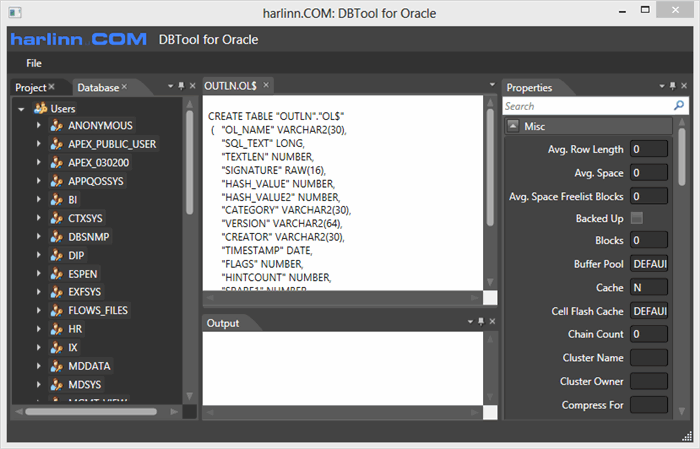Click the MDSYS user icon
The image size is (700, 449).
click(x=57, y=385)
